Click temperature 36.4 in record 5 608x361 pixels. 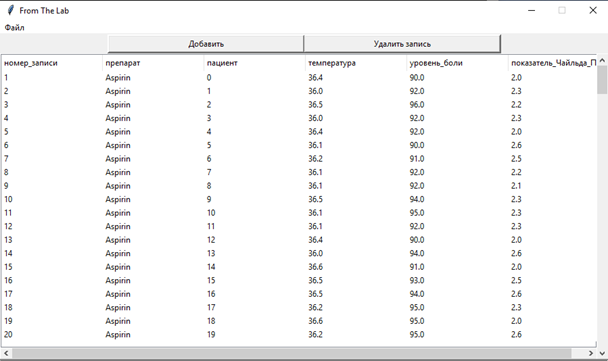point(316,132)
